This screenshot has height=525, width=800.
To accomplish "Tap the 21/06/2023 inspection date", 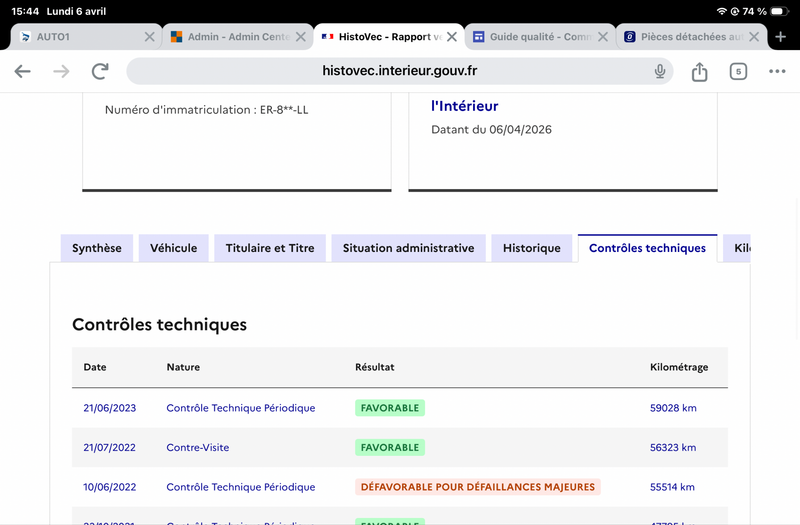I will [108, 408].
